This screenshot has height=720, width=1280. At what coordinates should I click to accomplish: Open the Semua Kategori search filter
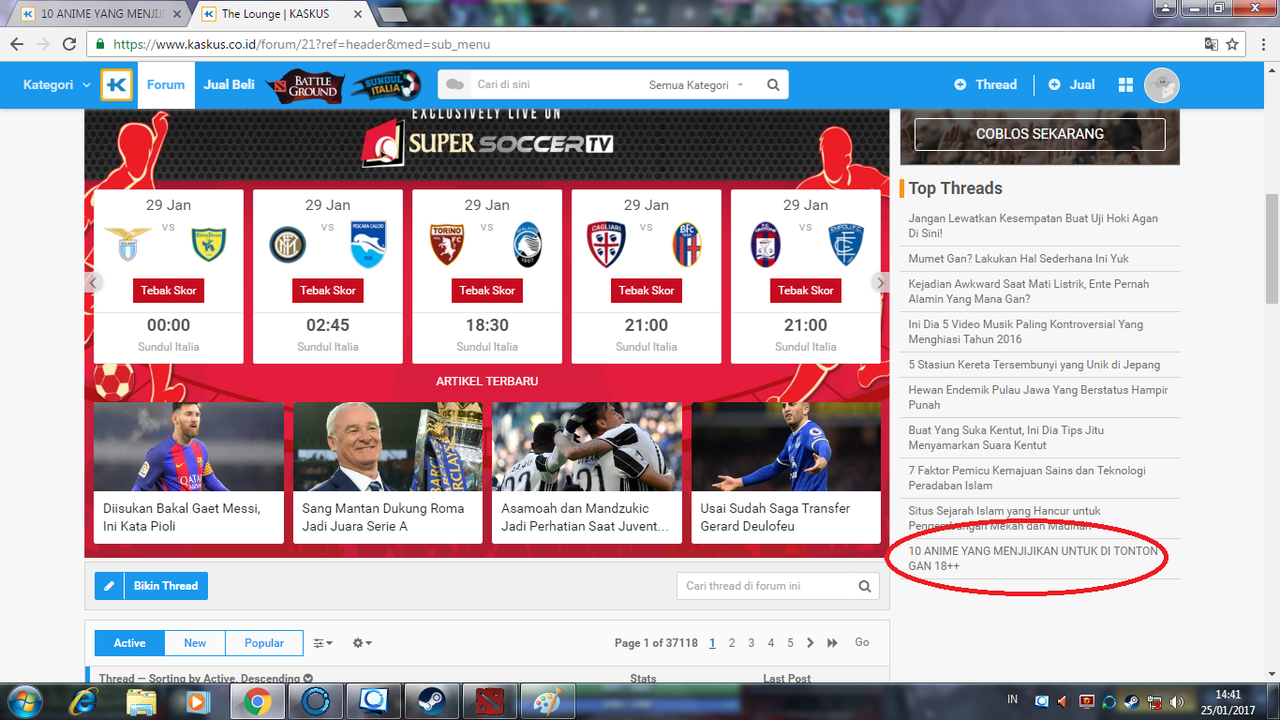(x=696, y=85)
